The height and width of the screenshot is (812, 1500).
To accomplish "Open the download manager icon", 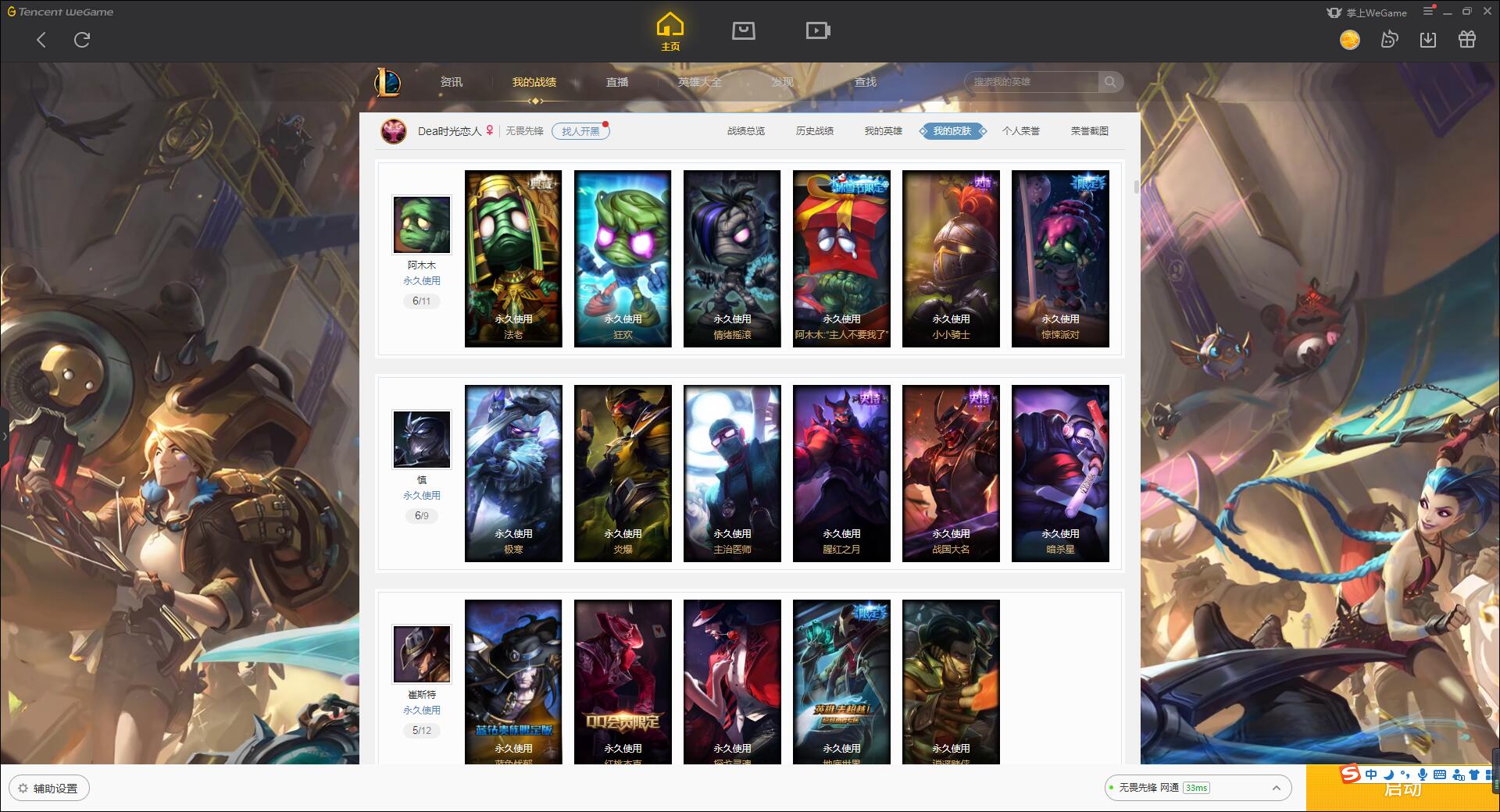I will pos(1428,40).
